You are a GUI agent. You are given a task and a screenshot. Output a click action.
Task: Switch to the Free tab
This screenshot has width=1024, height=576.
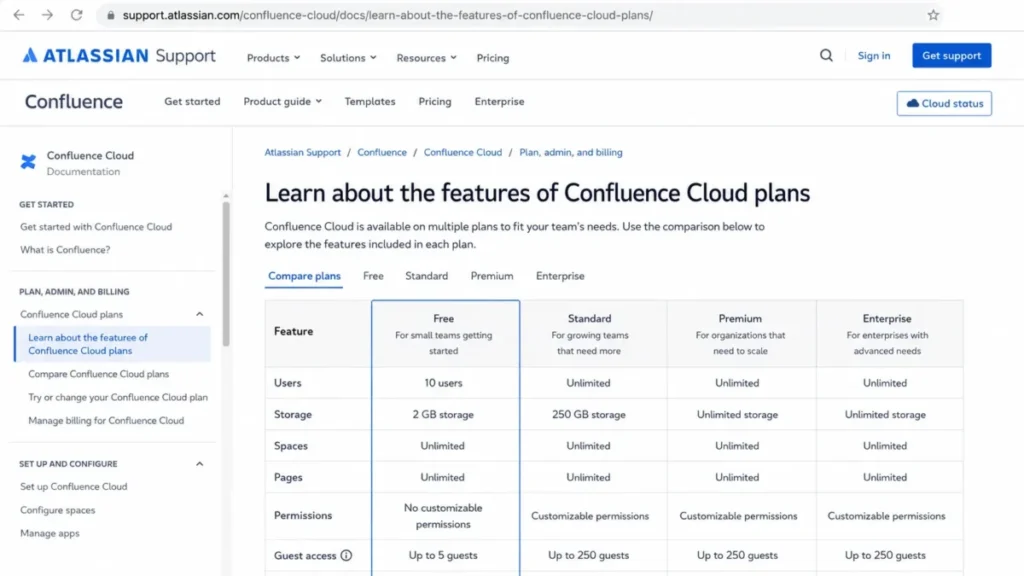(373, 276)
